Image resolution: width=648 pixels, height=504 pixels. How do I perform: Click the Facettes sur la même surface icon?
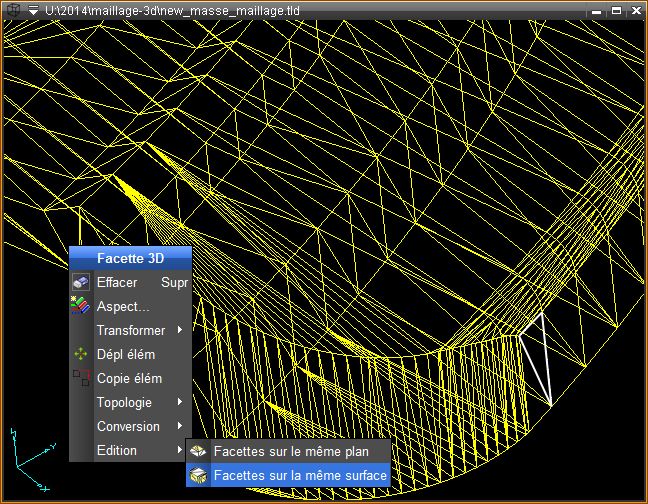click(200, 476)
